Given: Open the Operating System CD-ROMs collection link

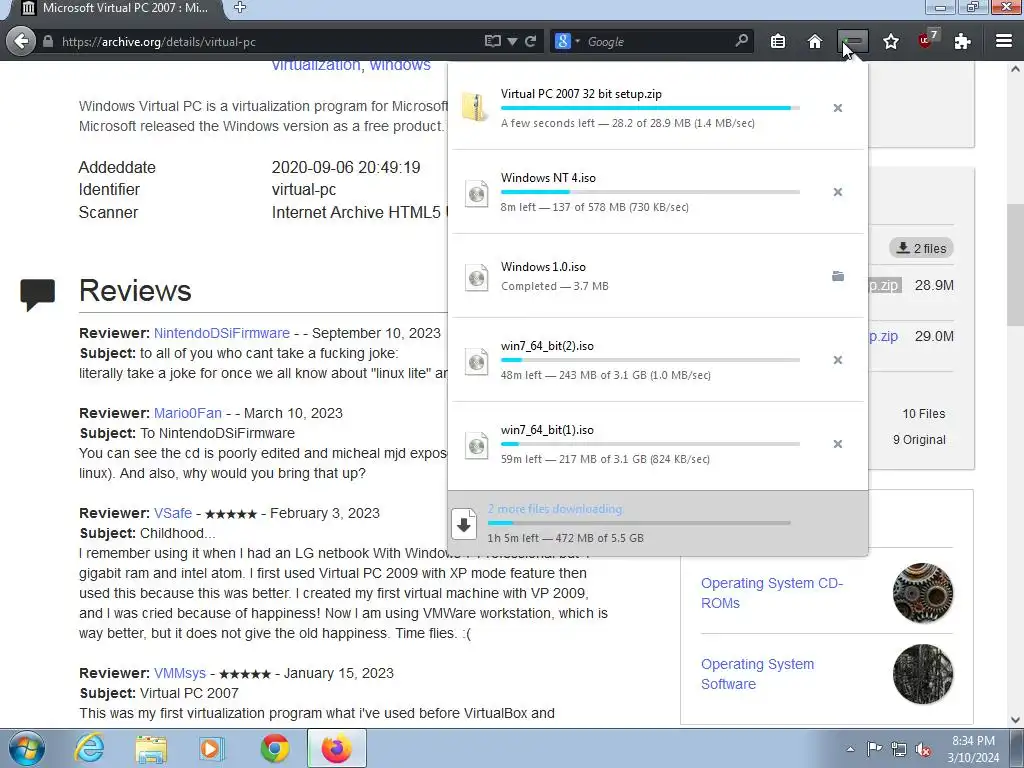Looking at the screenshot, I should (772, 593).
